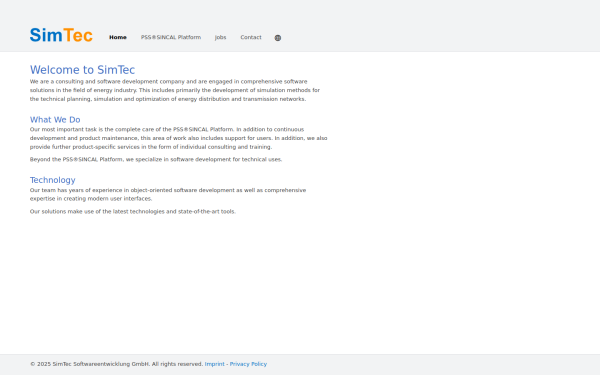Open the PSS®SINCAL Platform menu item
This screenshot has width=600, height=375.
(171, 37)
